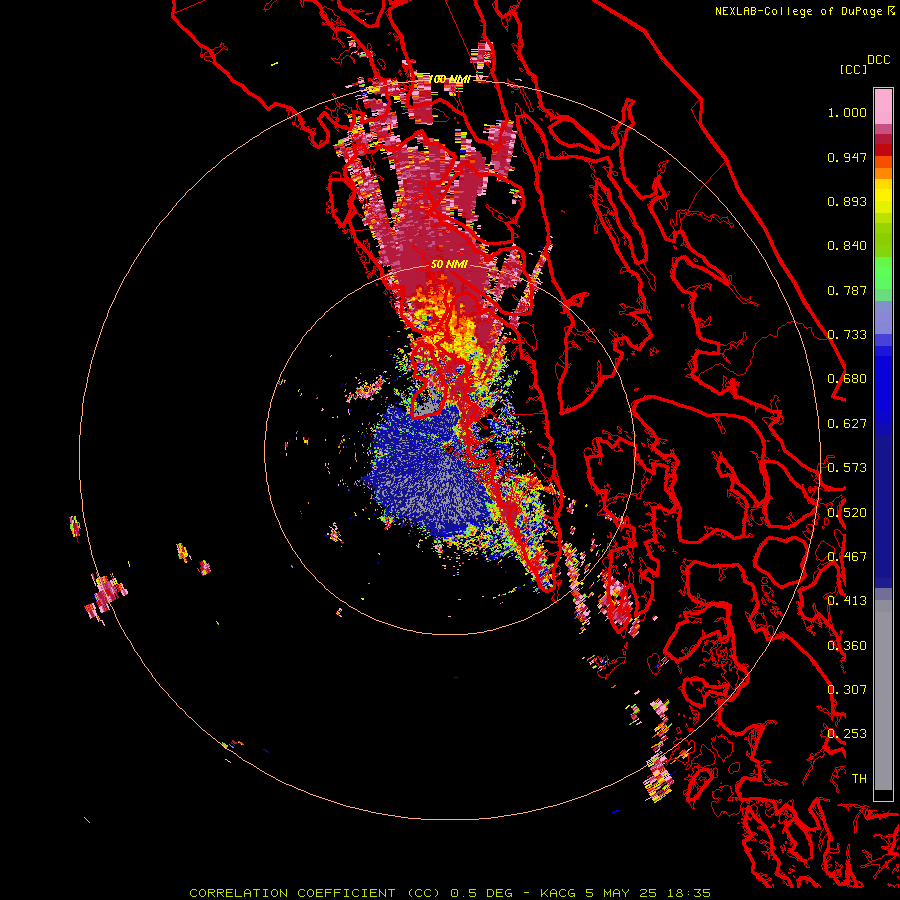Image resolution: width=900 pixels, height=900 pixels.
Task: Pick the light pink swatch atop the color bar
Action: click(x=883, y=106)
